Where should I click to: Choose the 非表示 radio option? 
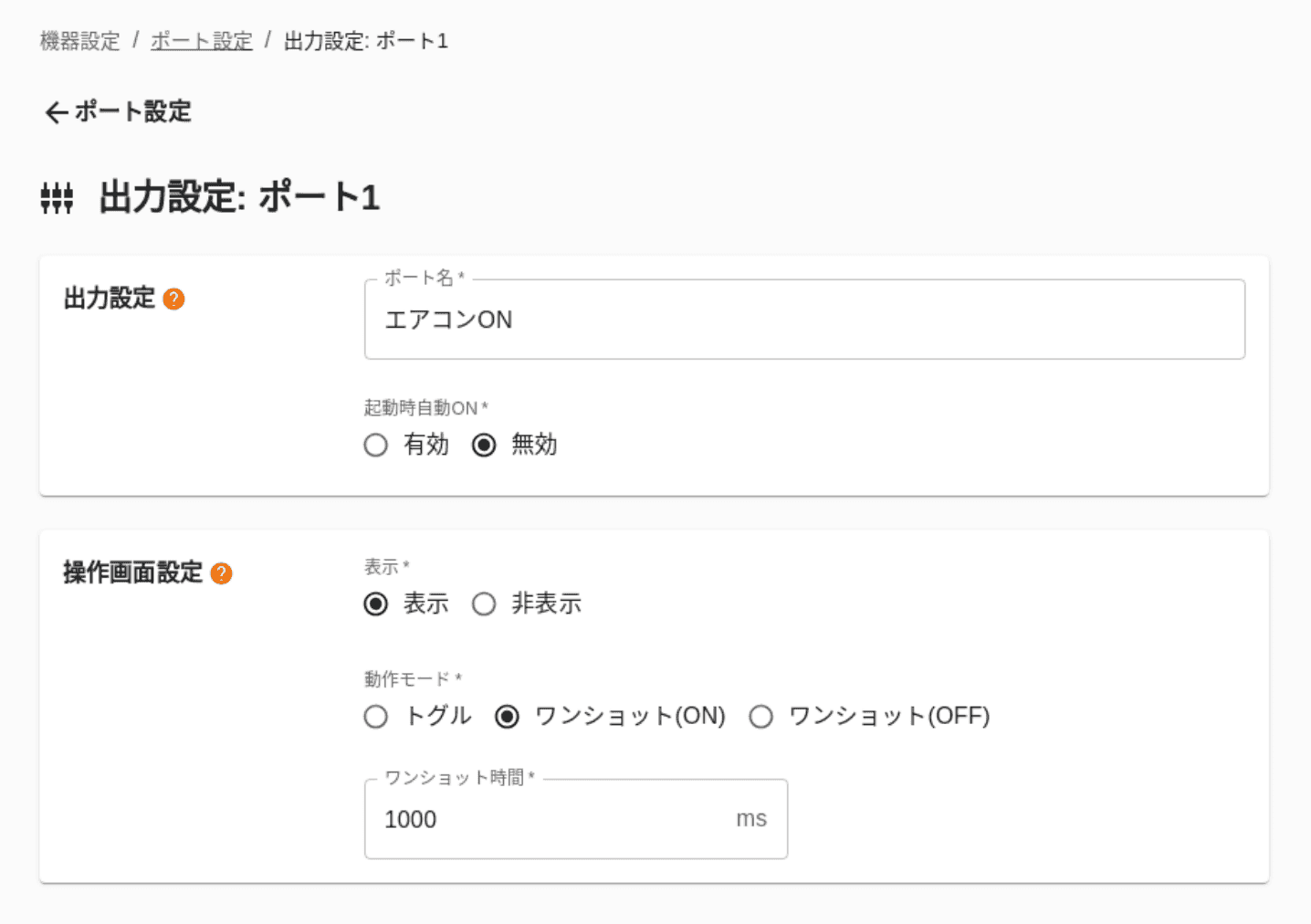click(484, 604)
